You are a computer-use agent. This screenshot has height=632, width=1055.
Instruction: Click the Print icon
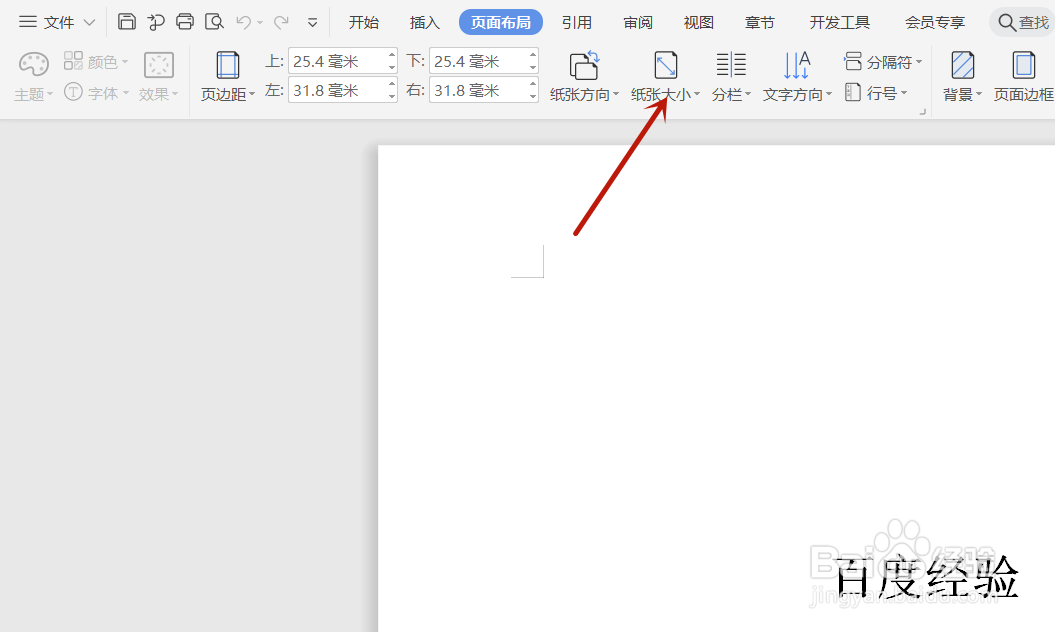tap(184, 22)
